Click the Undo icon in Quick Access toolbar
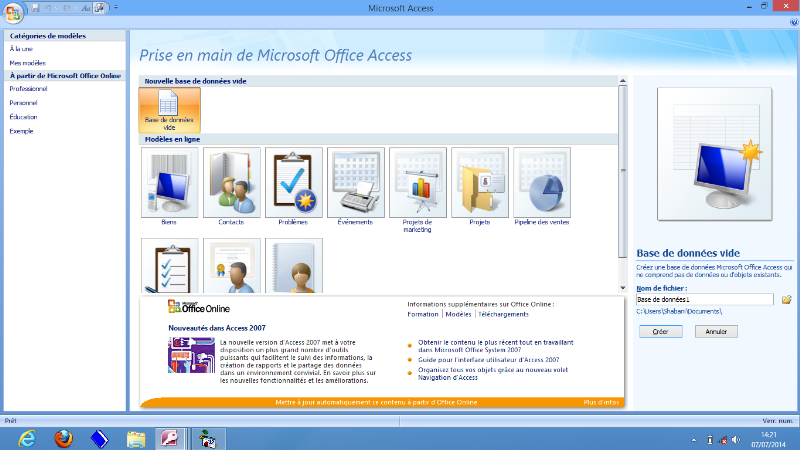Viewport: 800px width, 450px height. (48, 8)
